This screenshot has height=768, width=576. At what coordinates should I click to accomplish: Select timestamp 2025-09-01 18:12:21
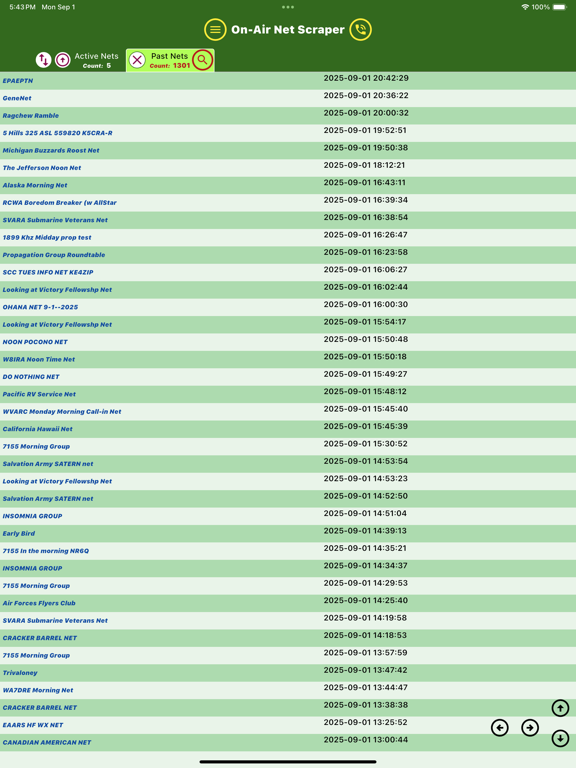364,165
